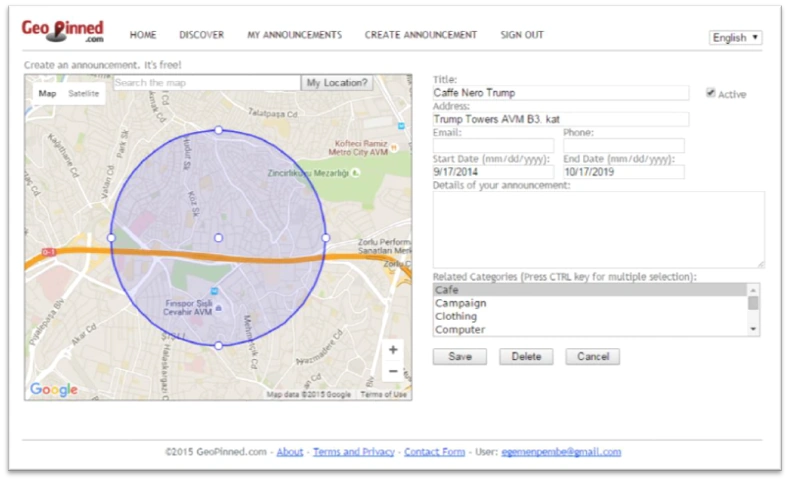This screenshot has height=481, width=789.
Task: Select Clothing in the categories list
Action: (590, 316)
